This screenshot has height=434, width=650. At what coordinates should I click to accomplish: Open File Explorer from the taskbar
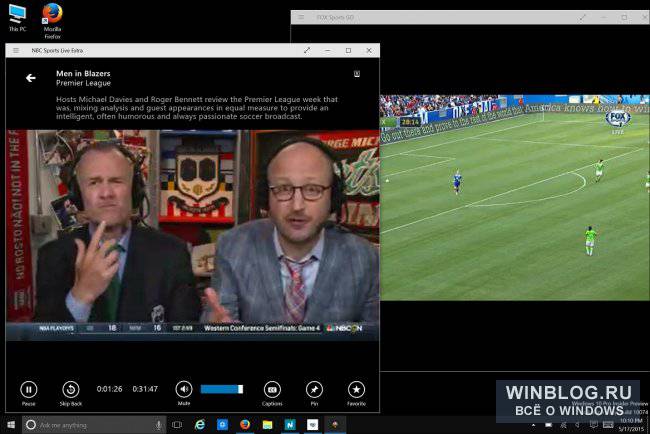(268, 425)
